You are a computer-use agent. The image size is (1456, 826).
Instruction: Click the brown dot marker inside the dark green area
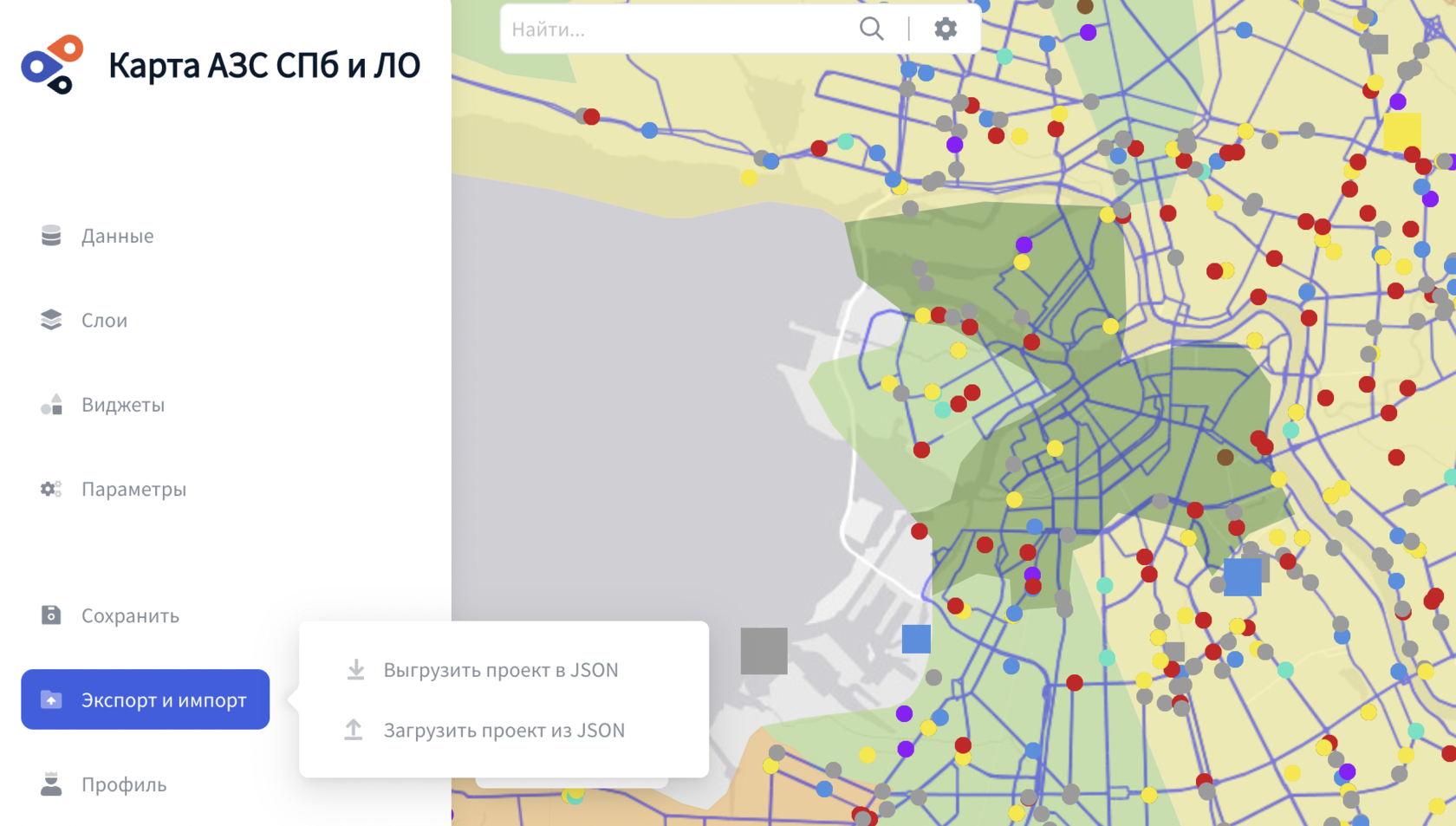(x=1225, y=458)
